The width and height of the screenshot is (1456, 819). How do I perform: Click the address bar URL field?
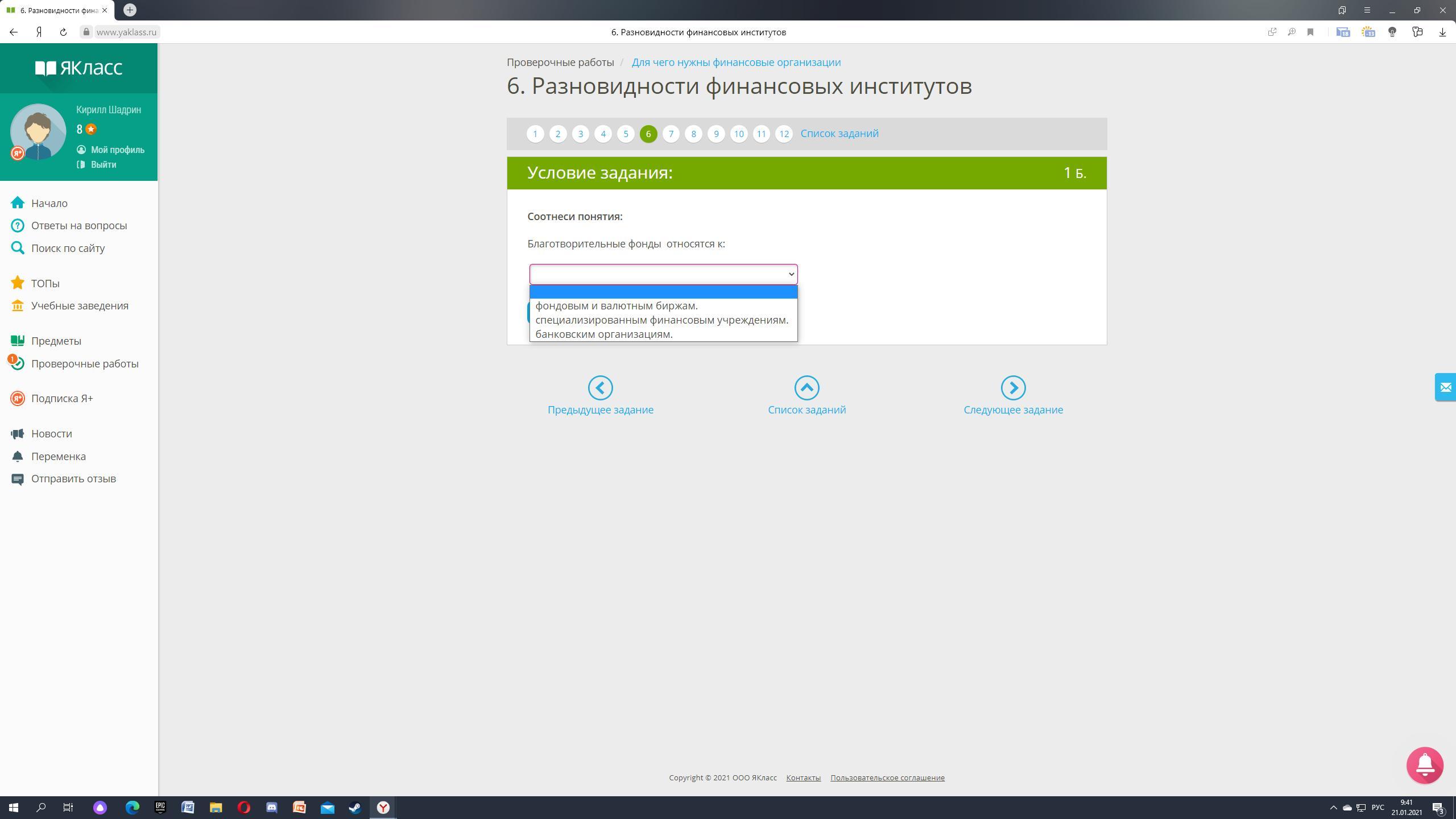pyautogui.click(x=126, y=32)
